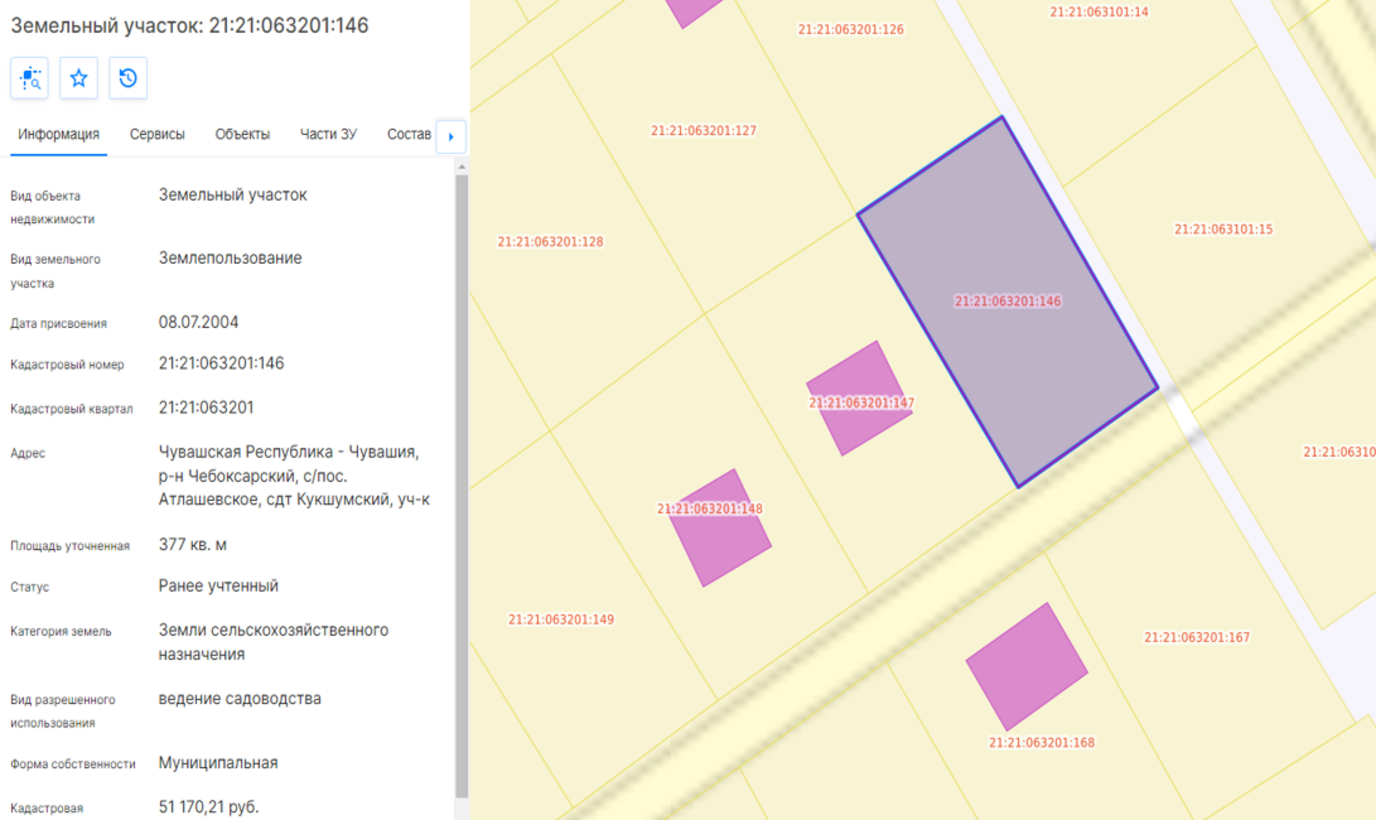This screenshot has height=820, width=1376.
Task: Click the ownership value Муниципальная
Action: (218, 763)
